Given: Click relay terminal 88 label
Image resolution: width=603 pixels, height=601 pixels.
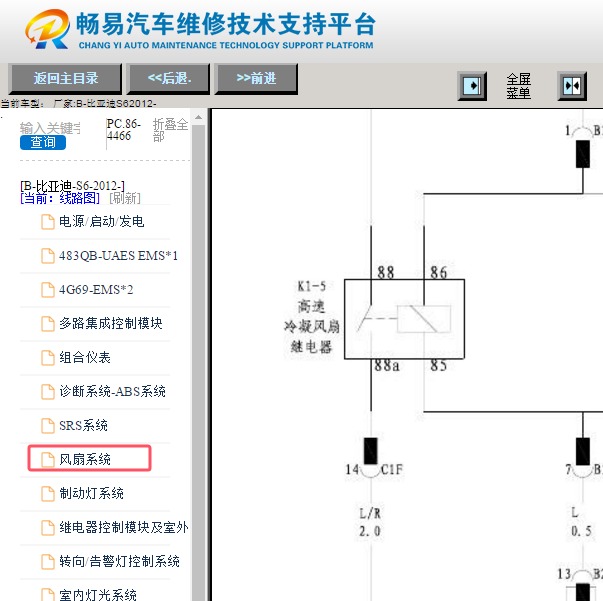Looking at the screenshot, I should click(386, 273).
